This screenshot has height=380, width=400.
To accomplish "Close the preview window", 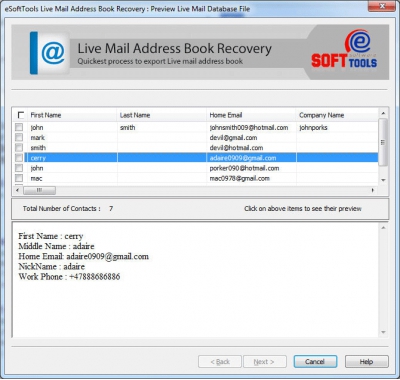I will click(x=382, y=6).
